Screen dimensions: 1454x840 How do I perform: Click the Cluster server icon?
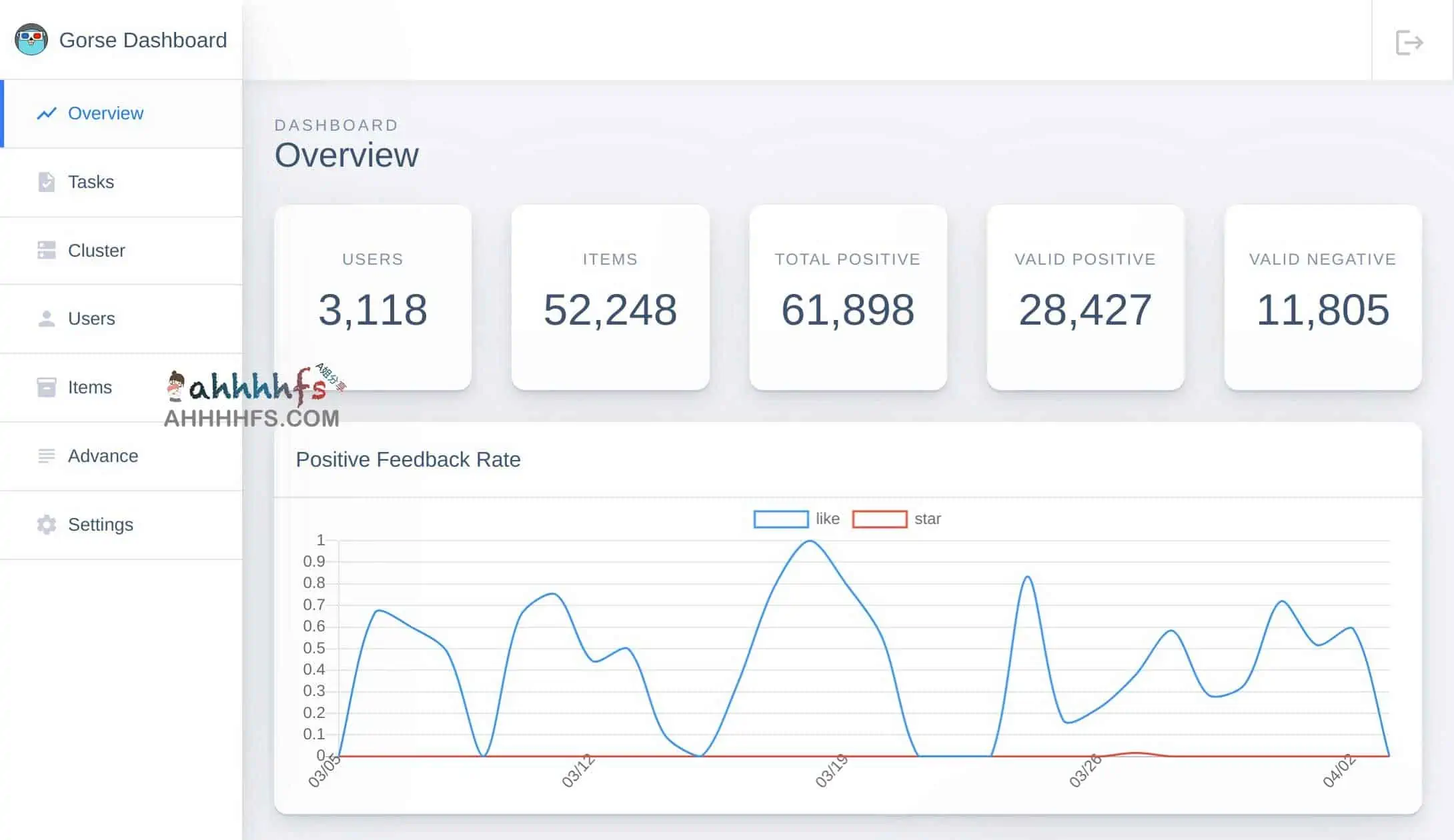point(46,251)
